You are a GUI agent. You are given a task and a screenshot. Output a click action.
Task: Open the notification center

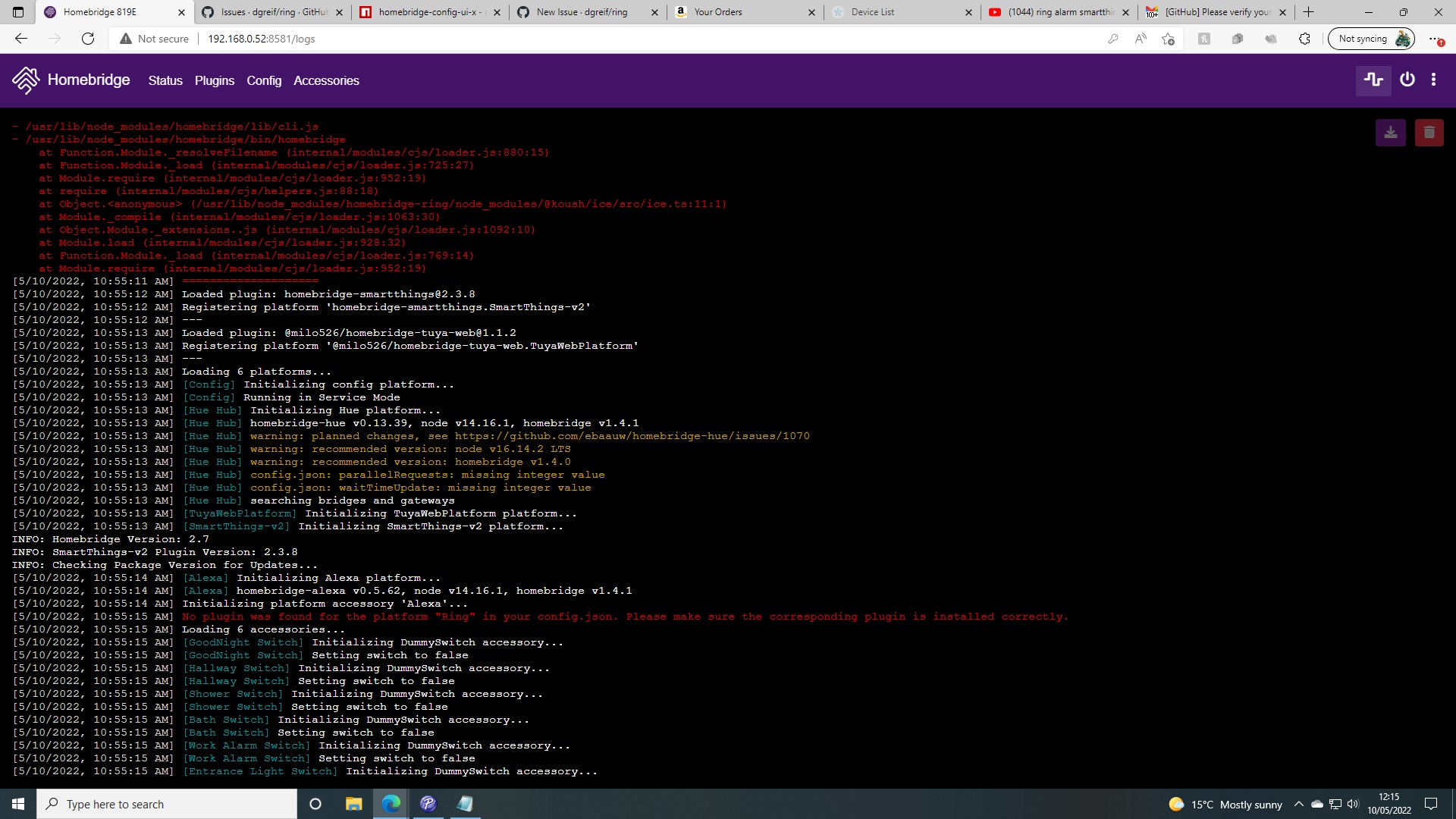click(x=1431, y=804)
